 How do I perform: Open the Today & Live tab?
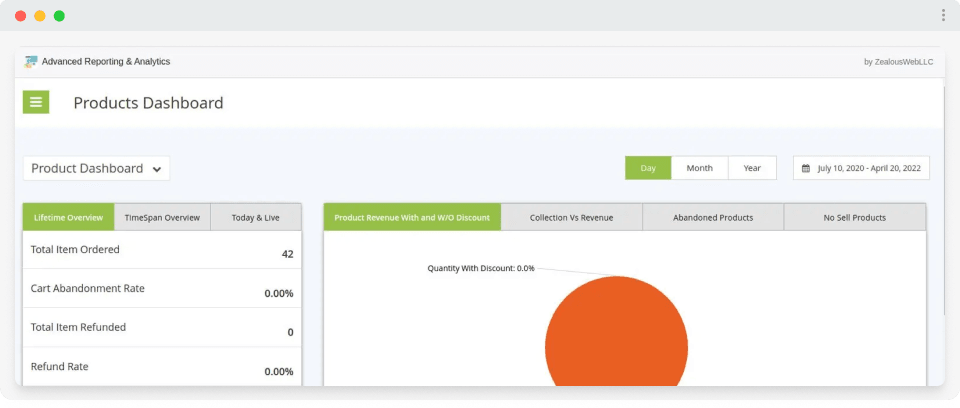pos(255,217)
